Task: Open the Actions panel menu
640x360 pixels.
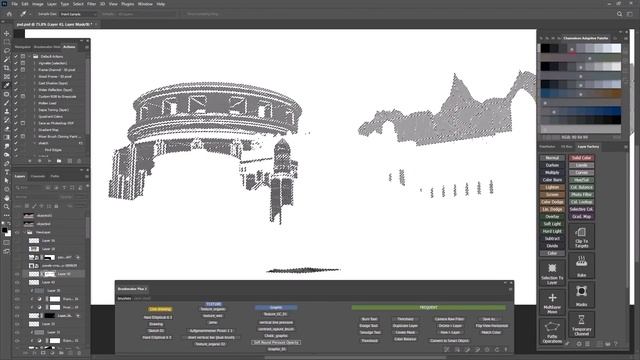Action: point(87,47)
